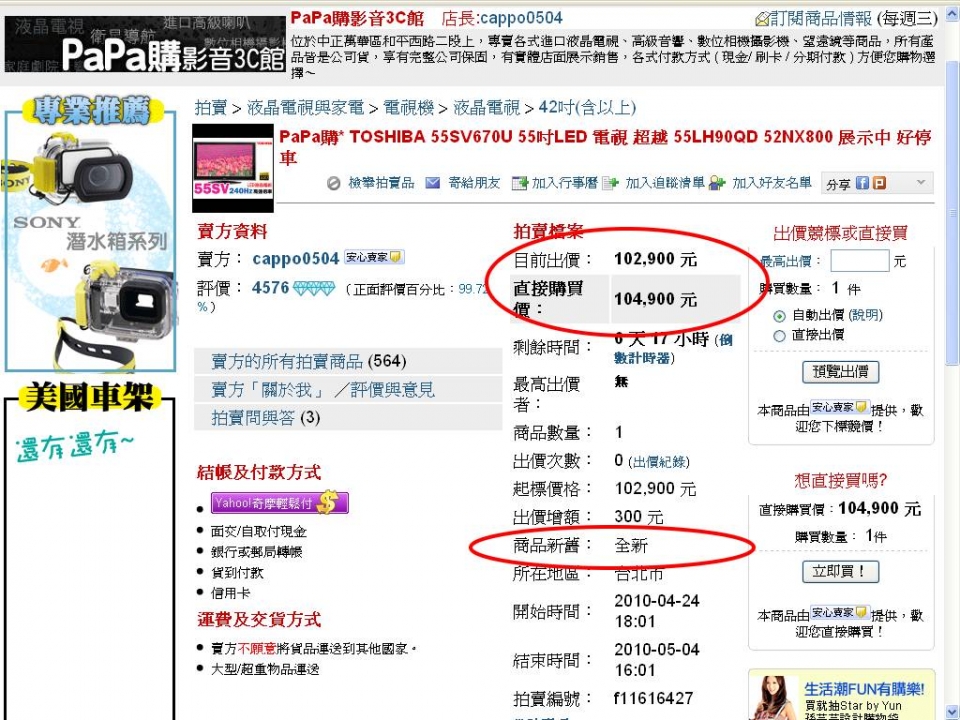The image size is (960, 720).
Task: Click the watchlist icon for 加入追蹤清單
Action: pyautogui.click(x=610, y=182)
